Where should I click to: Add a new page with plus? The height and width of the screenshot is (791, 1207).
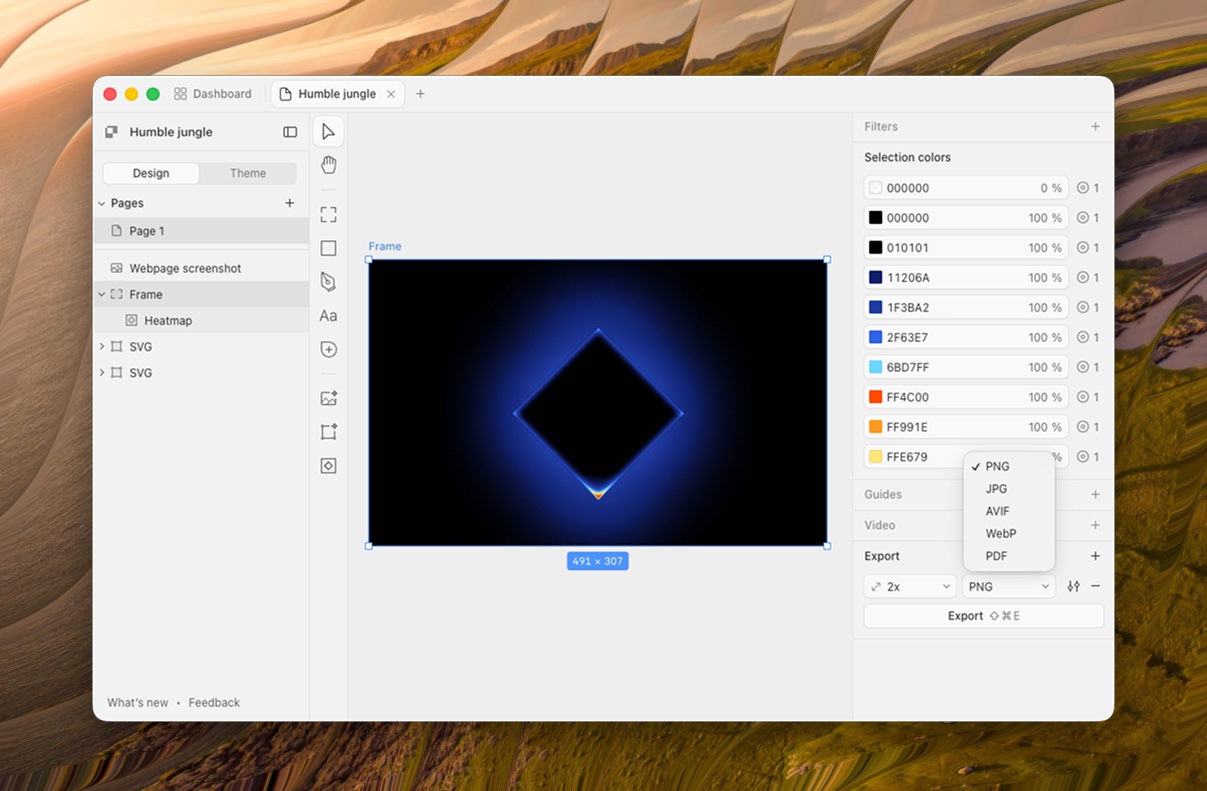pos(290,203)
